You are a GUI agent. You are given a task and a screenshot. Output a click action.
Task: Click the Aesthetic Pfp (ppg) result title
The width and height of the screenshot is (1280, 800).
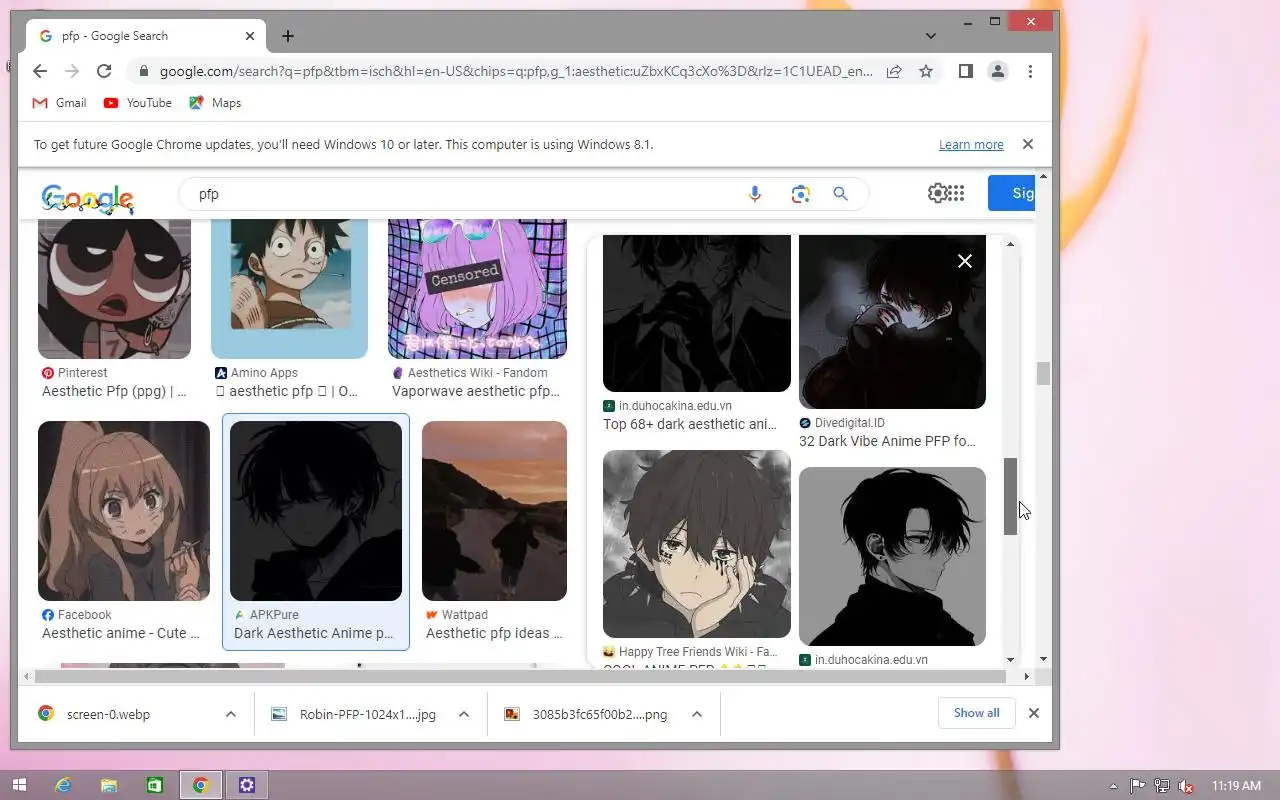click(x=114, y=391)
